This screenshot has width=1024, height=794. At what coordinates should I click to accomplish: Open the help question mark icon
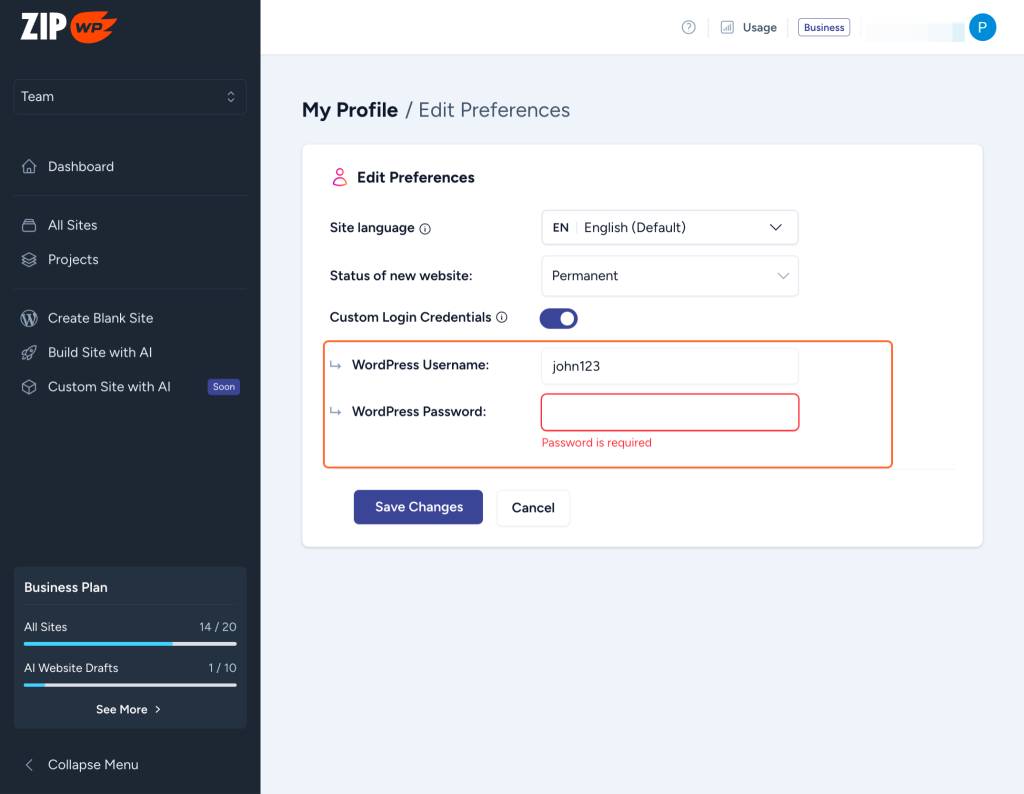(x=688, y=27)
